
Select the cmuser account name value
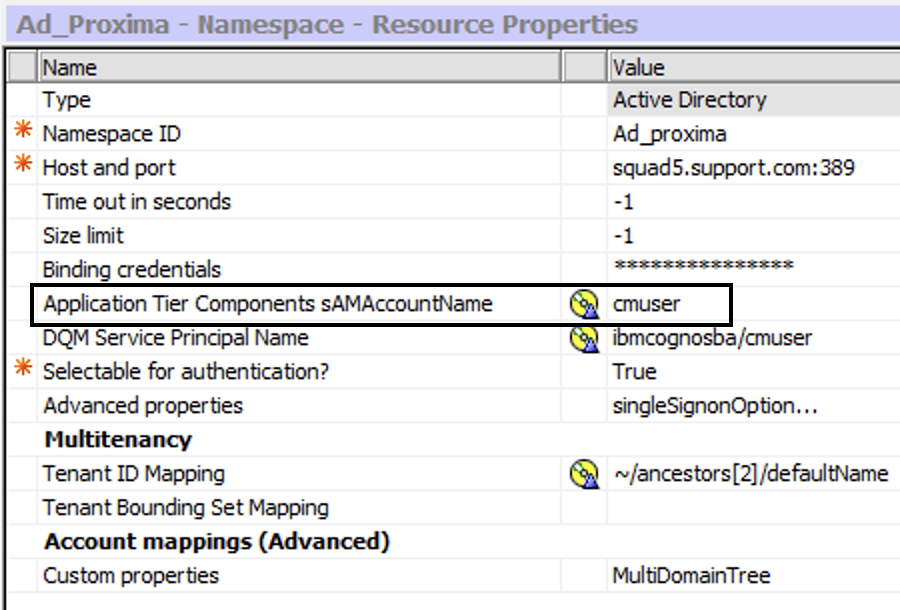(x=643, y=304)
